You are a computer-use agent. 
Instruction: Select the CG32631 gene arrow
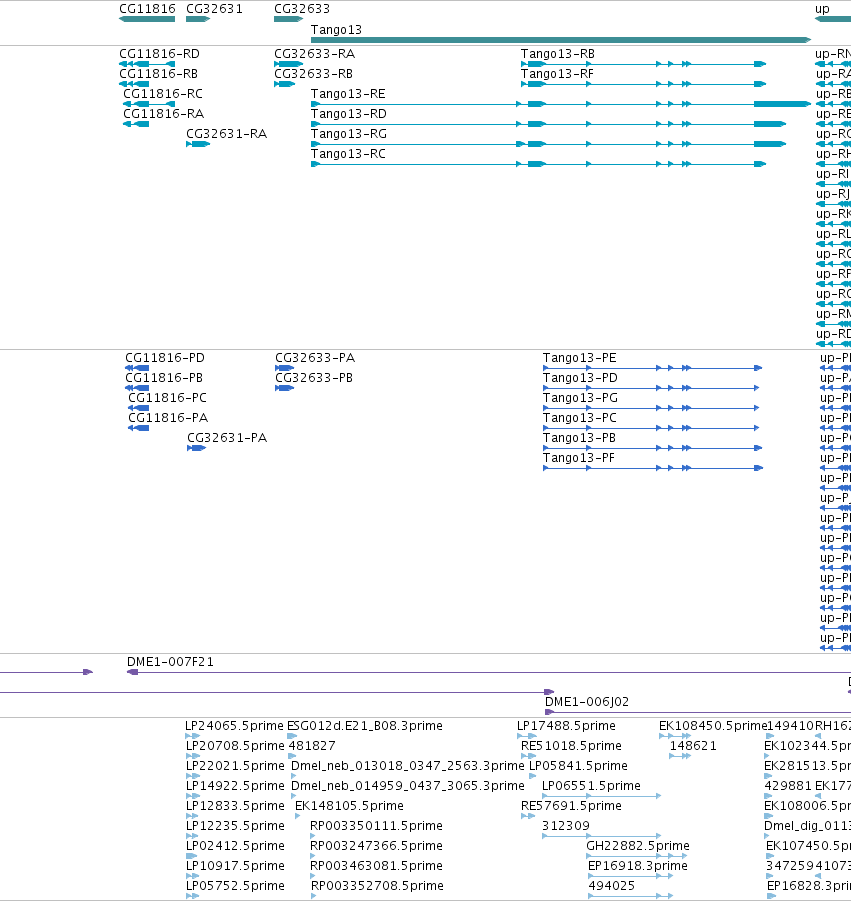point(198,19)
